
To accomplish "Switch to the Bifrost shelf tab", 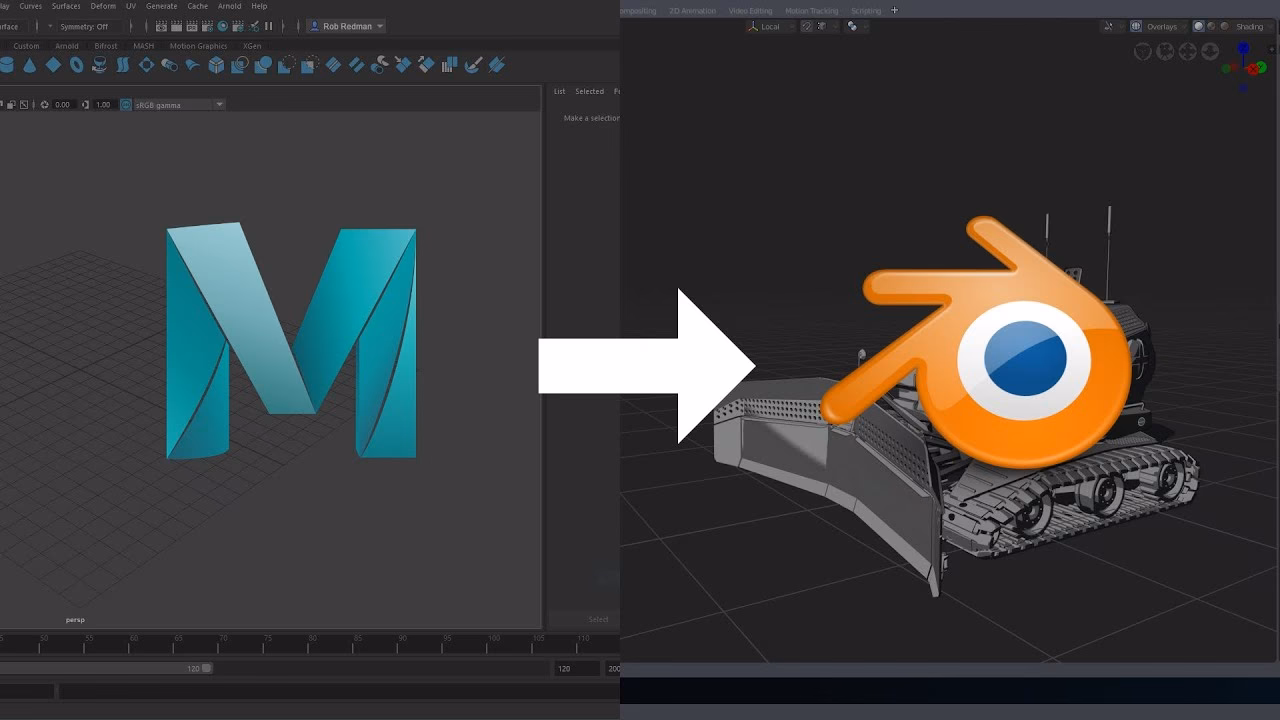I will pos(106,46).
